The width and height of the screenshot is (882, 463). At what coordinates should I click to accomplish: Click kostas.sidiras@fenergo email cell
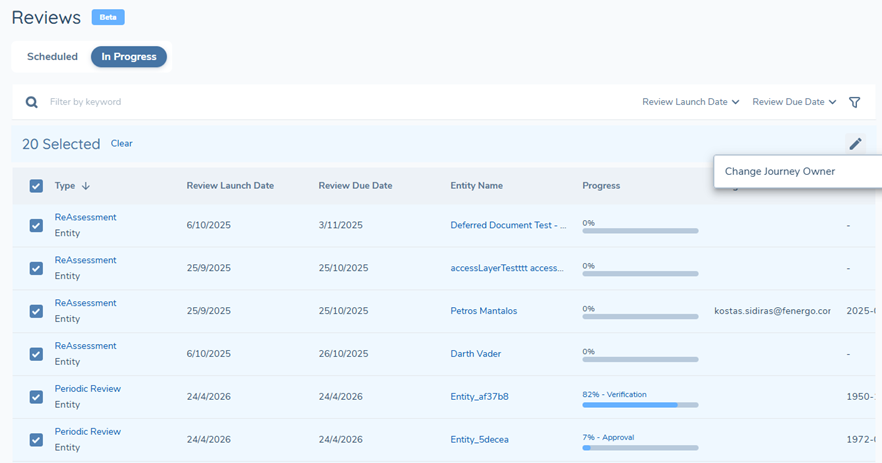tap(772, 311)
